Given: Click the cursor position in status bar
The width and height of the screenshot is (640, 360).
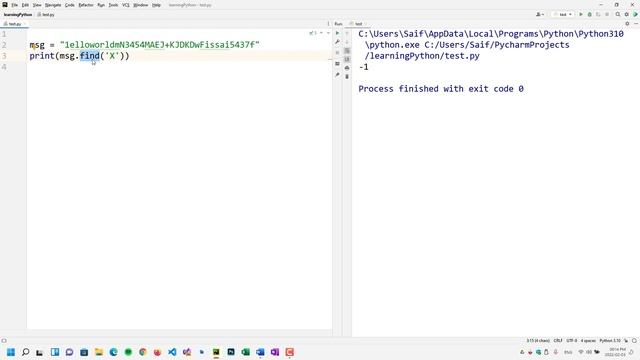Looking at the screenshot, I should coord(538,340).
